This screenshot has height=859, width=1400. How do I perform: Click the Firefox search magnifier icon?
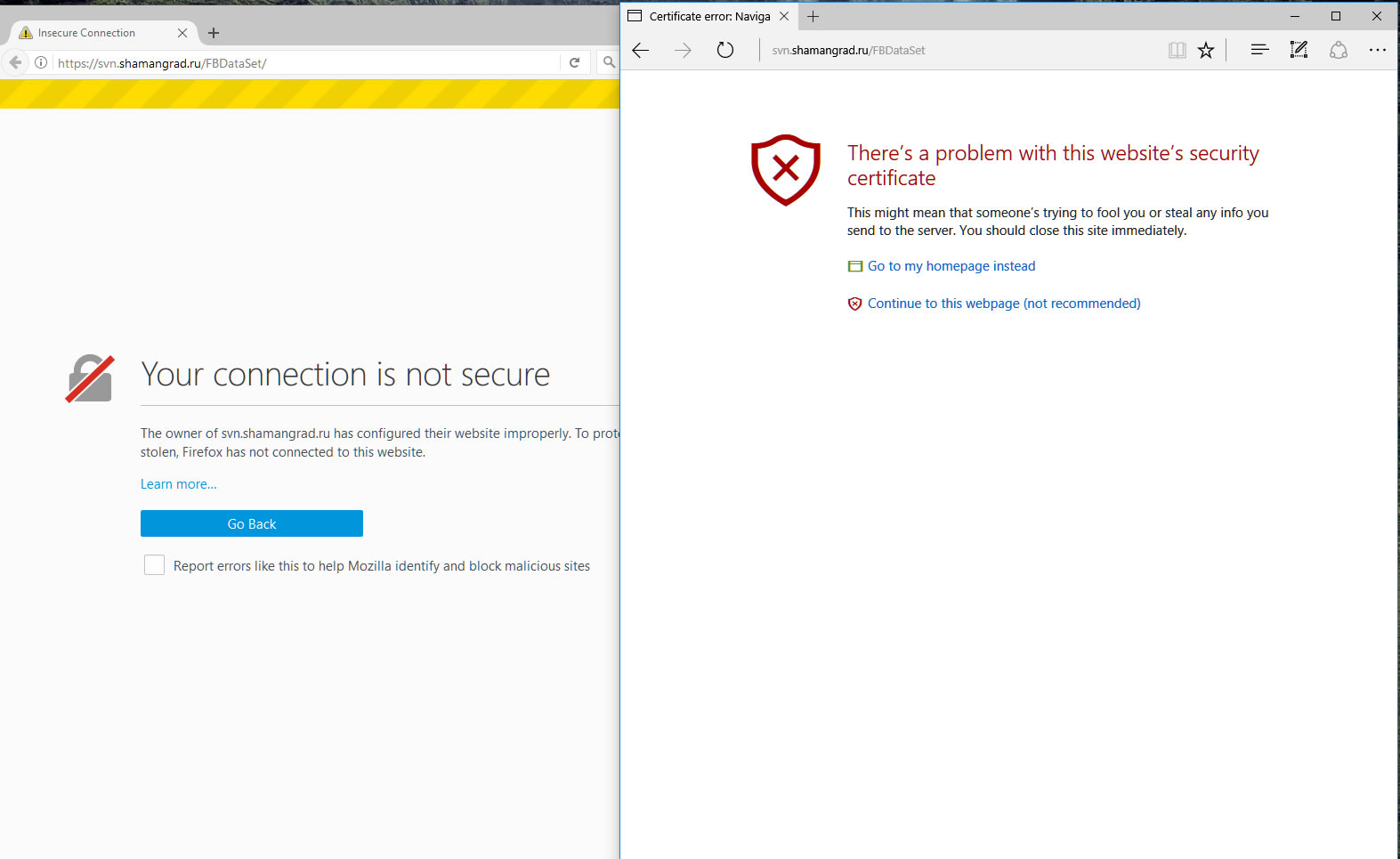click(609, 62)
